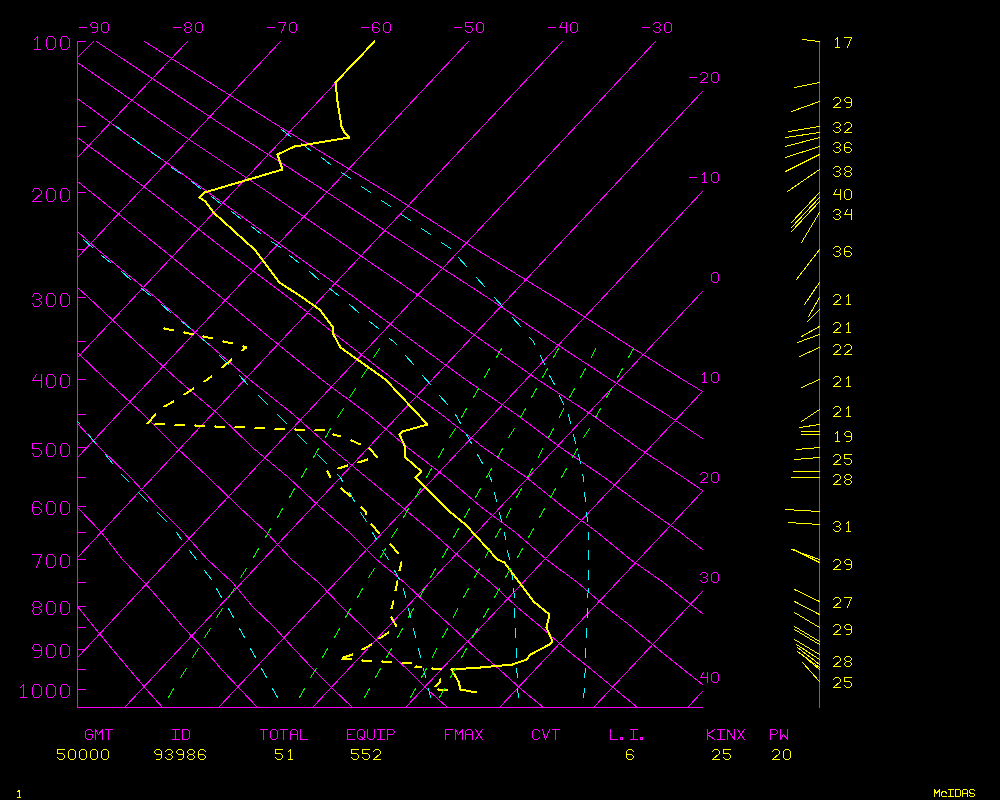Image resolution: width=1000 pixels, height=800 pixels.
Task: Click the CVT label
Action: [546, 735]
